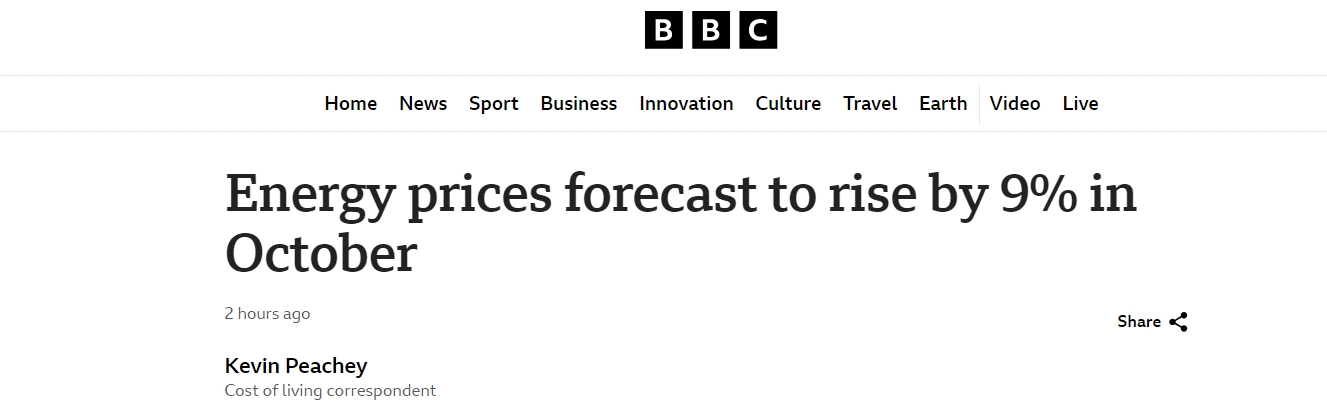Click the word 'October' in the headline
The width and height of the screenshot is (1327, 417).
pyautogui.click(x=320, y=254)
